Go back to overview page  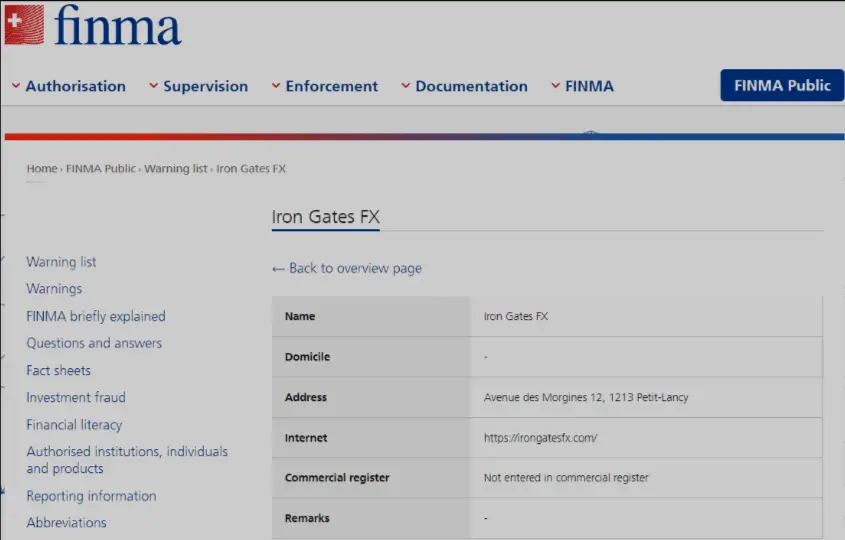[x=347, y=268]
